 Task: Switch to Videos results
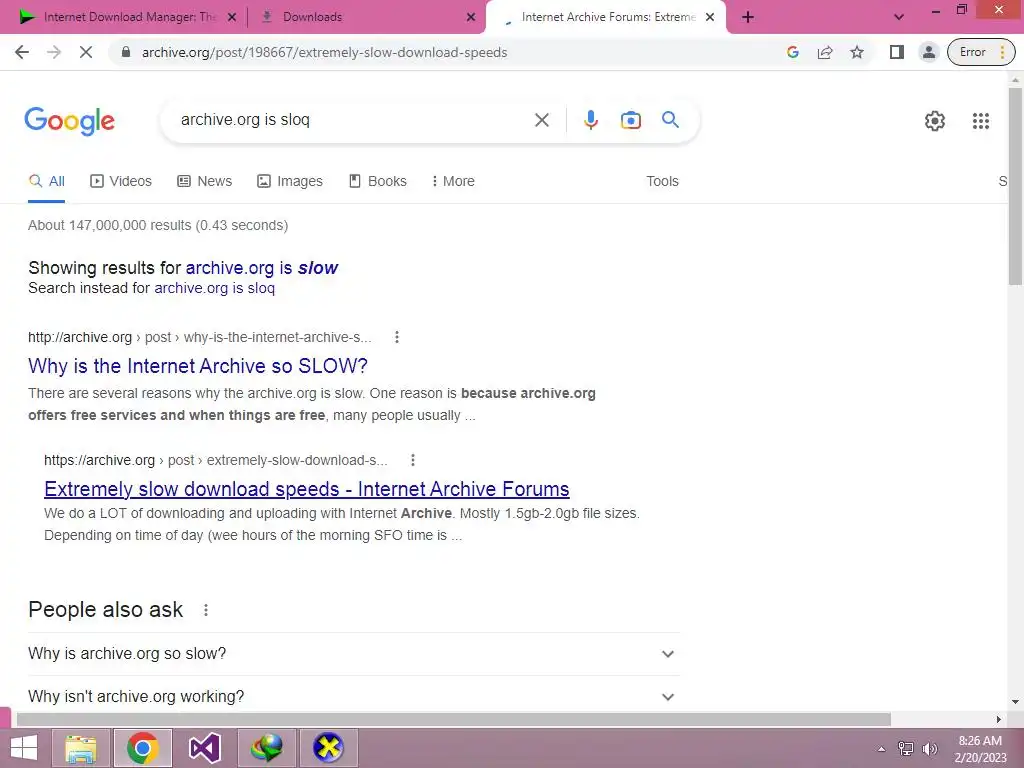pos(121,182)
